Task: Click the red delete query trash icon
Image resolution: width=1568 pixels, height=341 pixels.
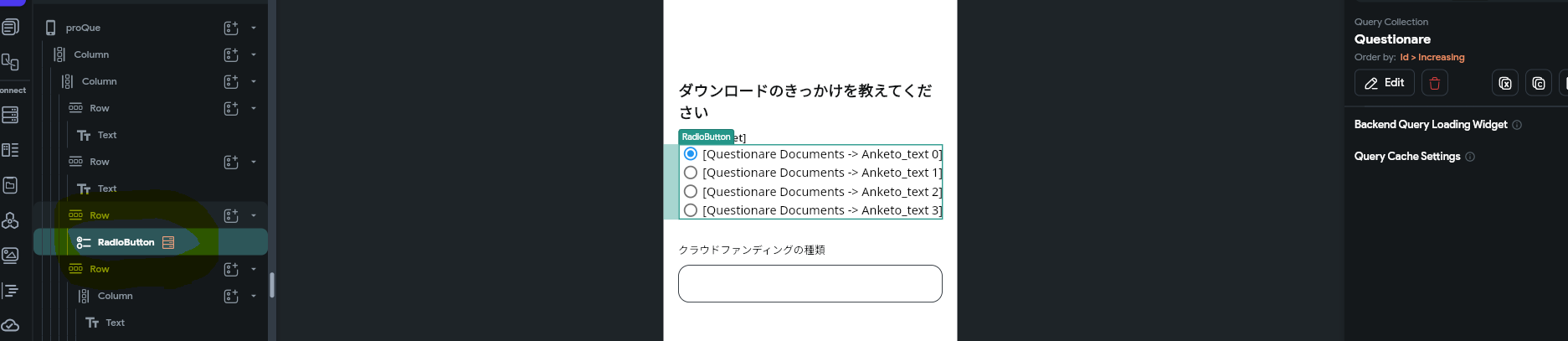Action: [x=1434, y=83]
